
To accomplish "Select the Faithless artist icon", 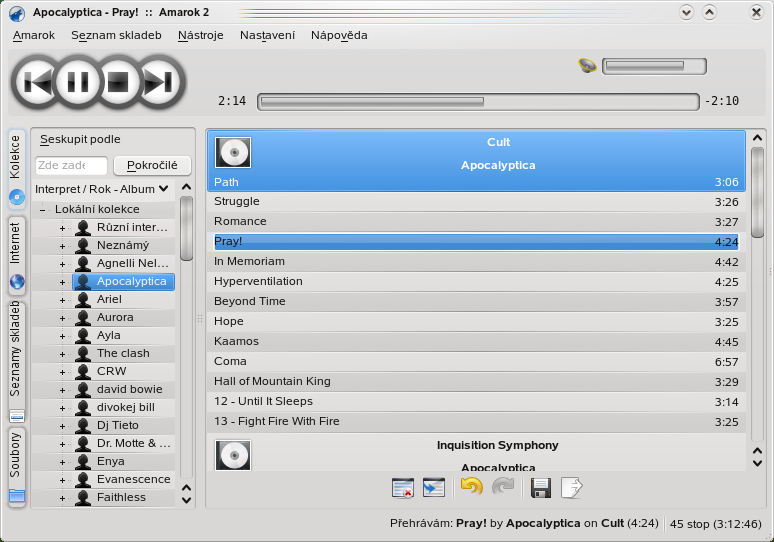I will coord(83,498).
